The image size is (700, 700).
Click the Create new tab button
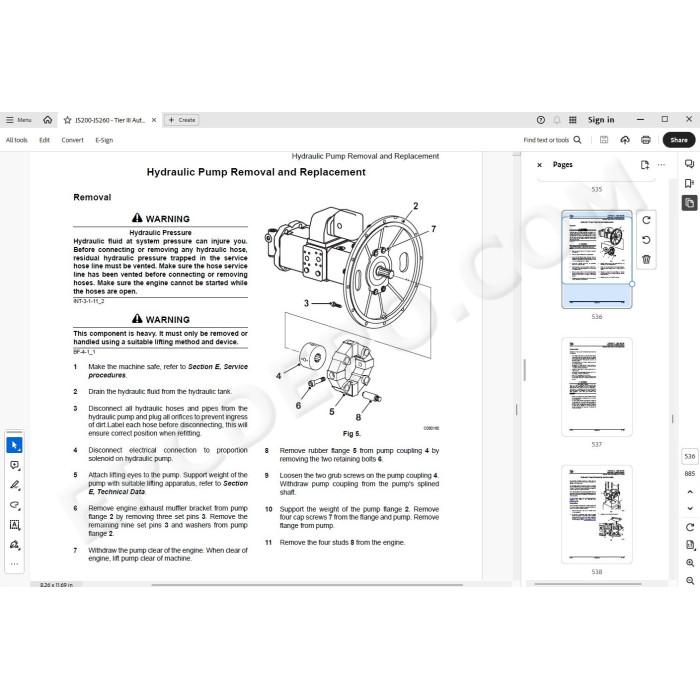click(182, 120)
